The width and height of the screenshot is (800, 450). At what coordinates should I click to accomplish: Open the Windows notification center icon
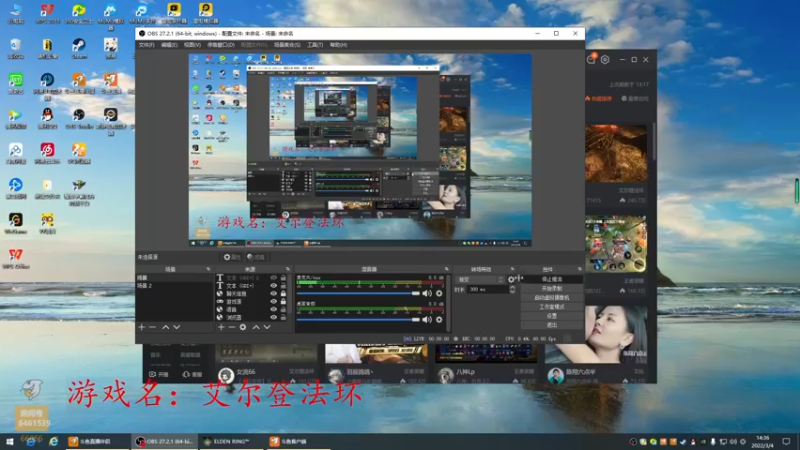tap(787, 441)
